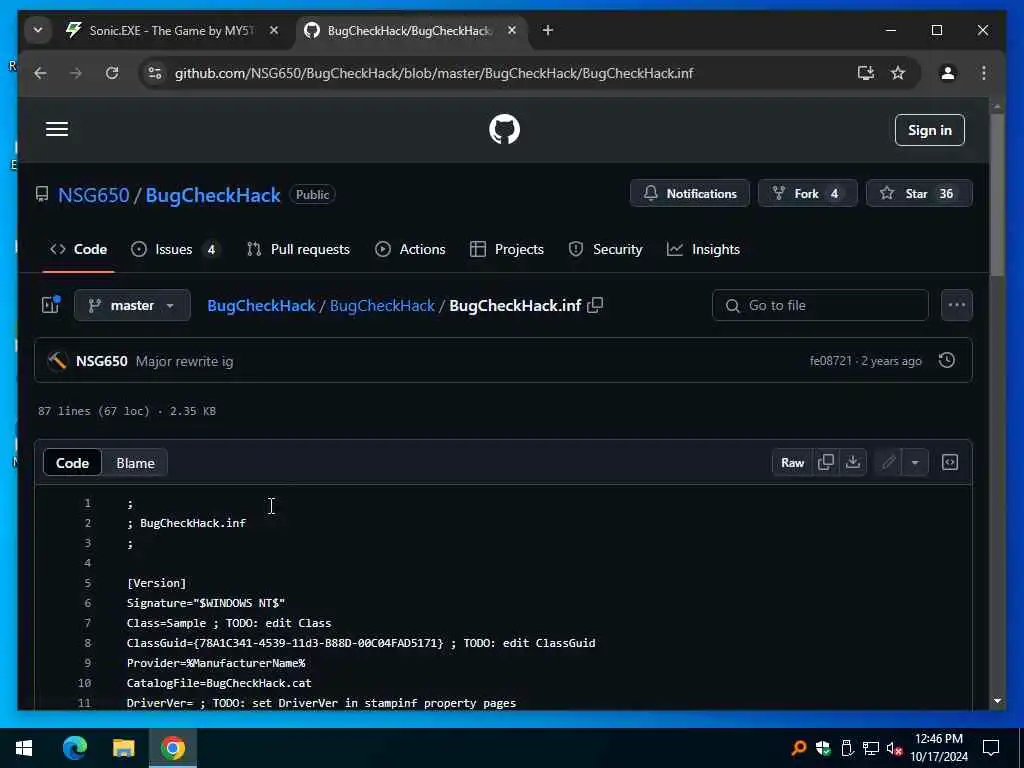Switch to the repository Code tab
This screenshot has width=1024, height=768.
pos(78,249)
